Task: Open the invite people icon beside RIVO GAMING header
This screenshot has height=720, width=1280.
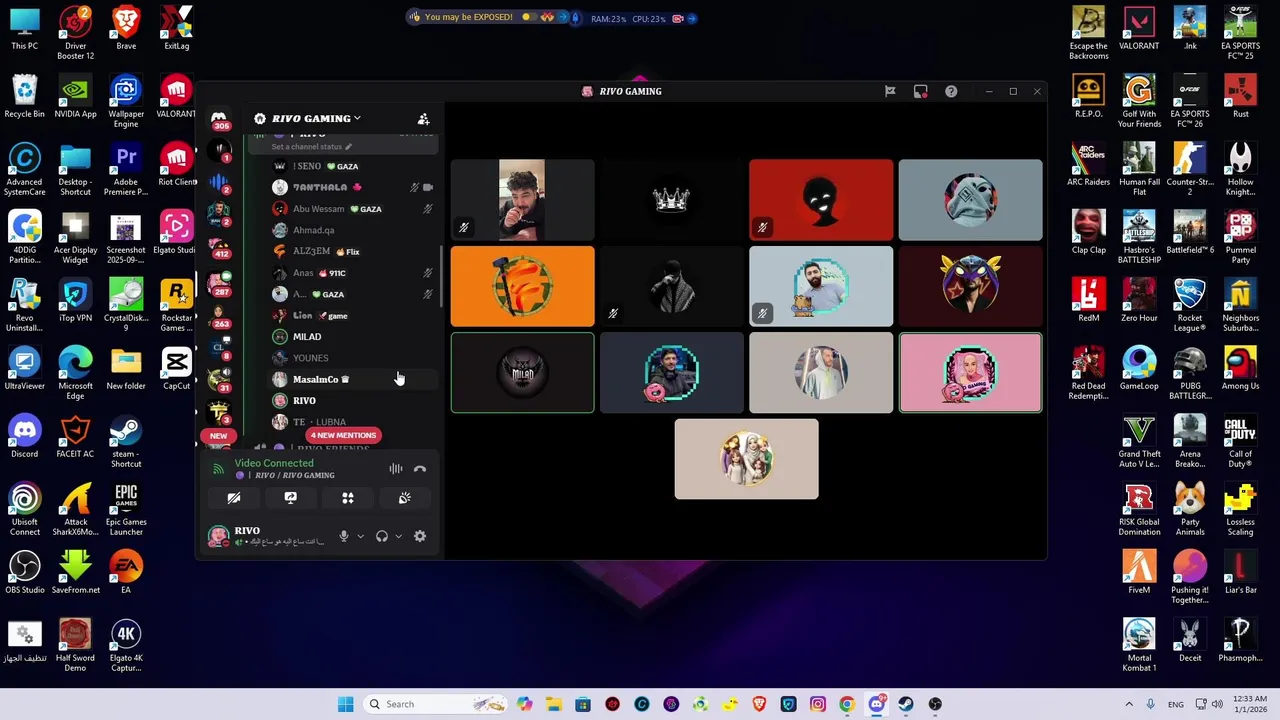Action: (x=423, y=119)
